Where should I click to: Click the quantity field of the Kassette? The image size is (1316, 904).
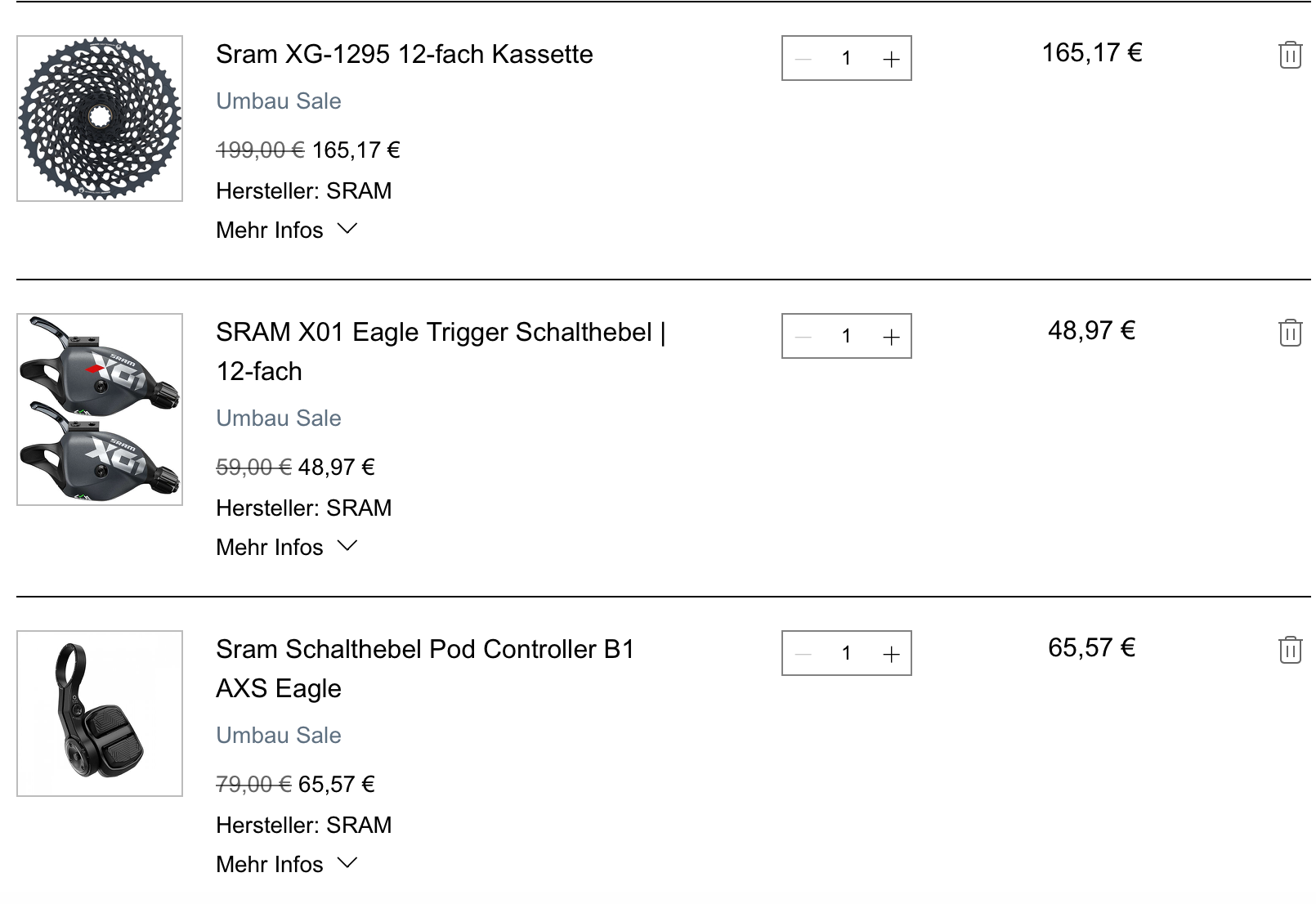point(847,59)
